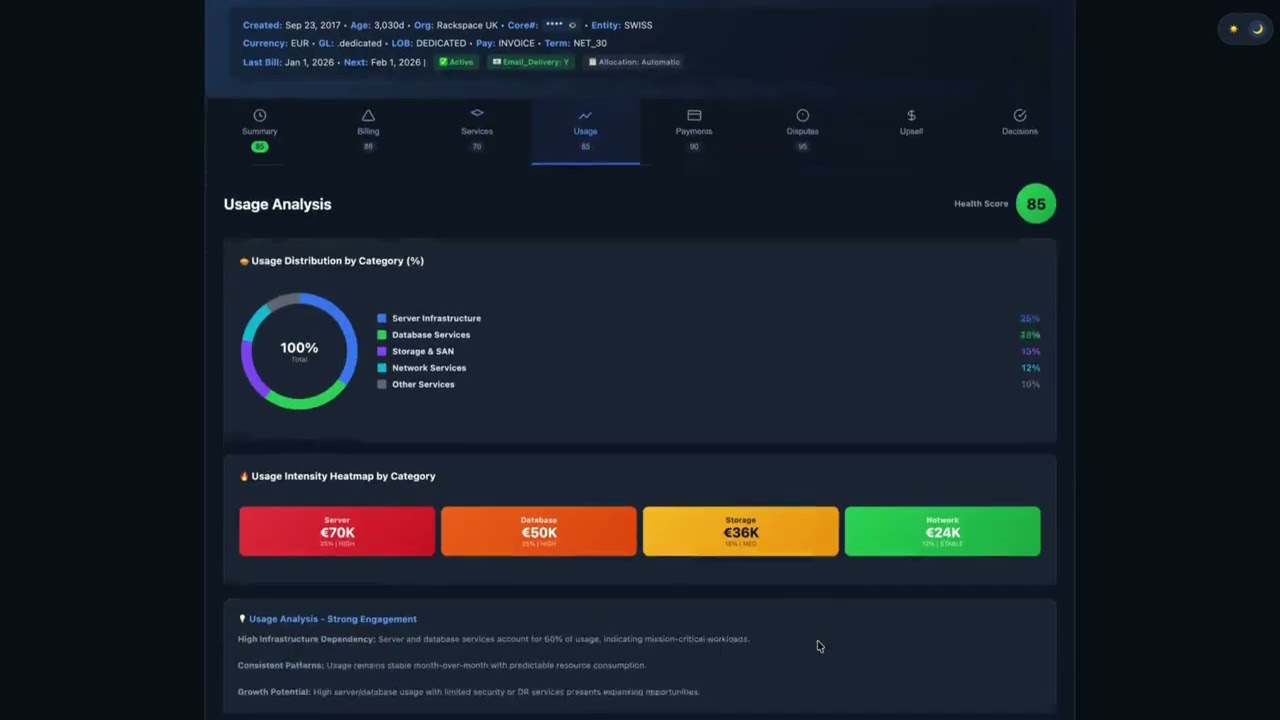The width and height of the screenshot is (1280, 720).
Task: Click 'Consistent Patterns:' label
Action: (x=280, y=665)
